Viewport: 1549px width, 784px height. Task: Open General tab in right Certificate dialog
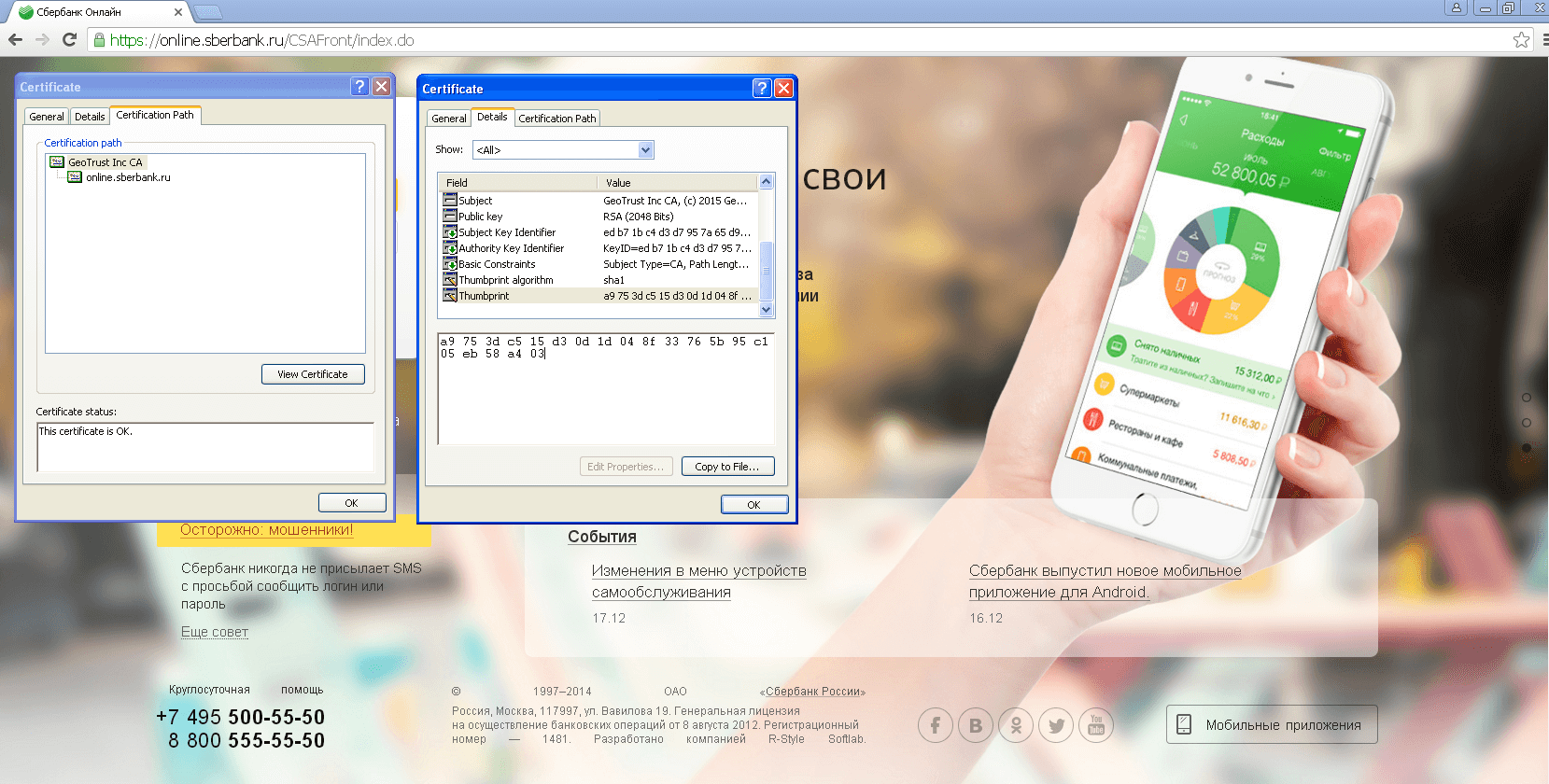449,119
